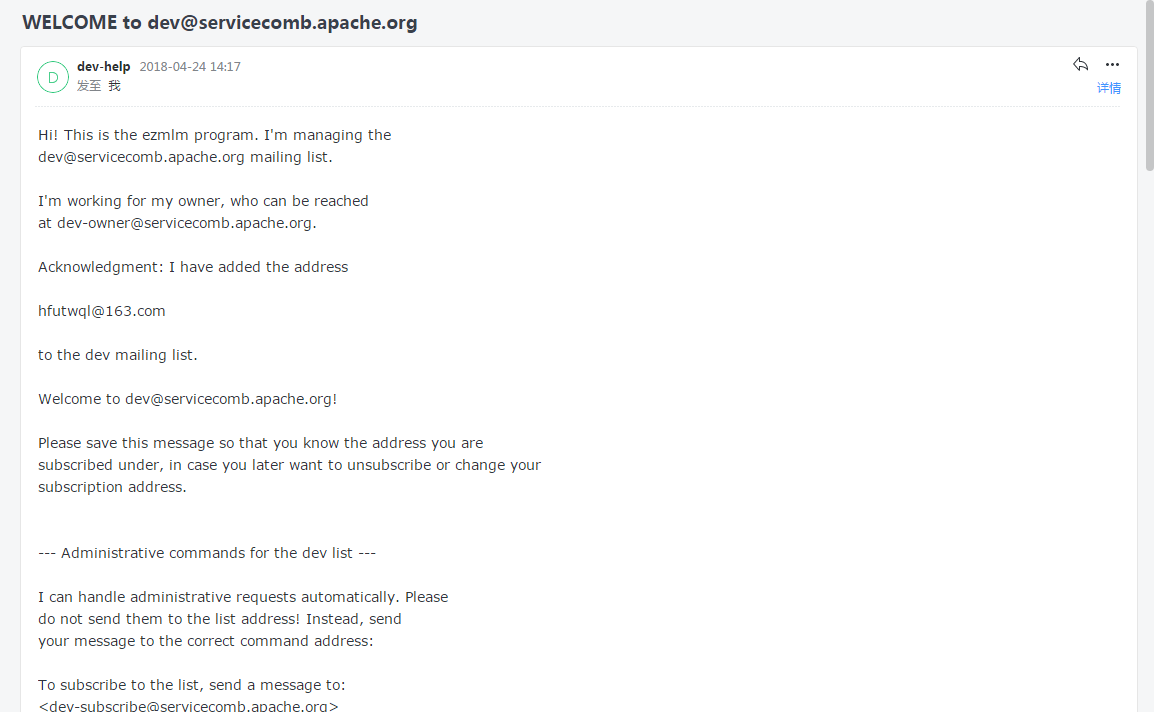Image resolution: width=1154 pixels, height=712 pixels.
Task: Click sender name dev-help
Action: (x=104, y=67)
